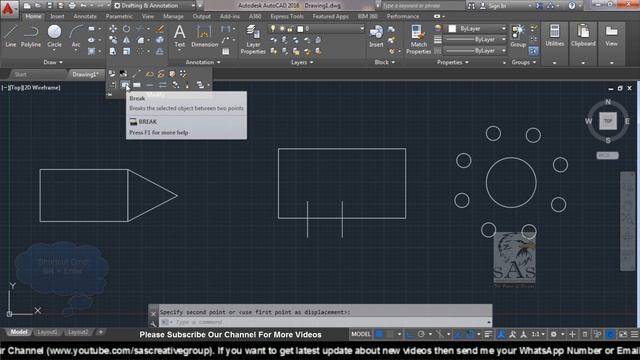Click the Workspace switching gear in status bar
Screen dimensions: 640x360
553,334
